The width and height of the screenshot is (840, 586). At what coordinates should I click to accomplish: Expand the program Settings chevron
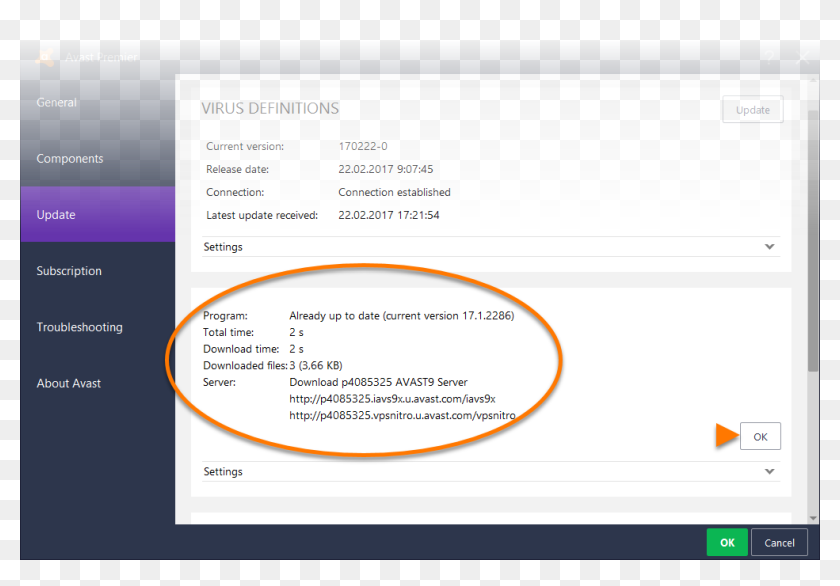(769, 472)
